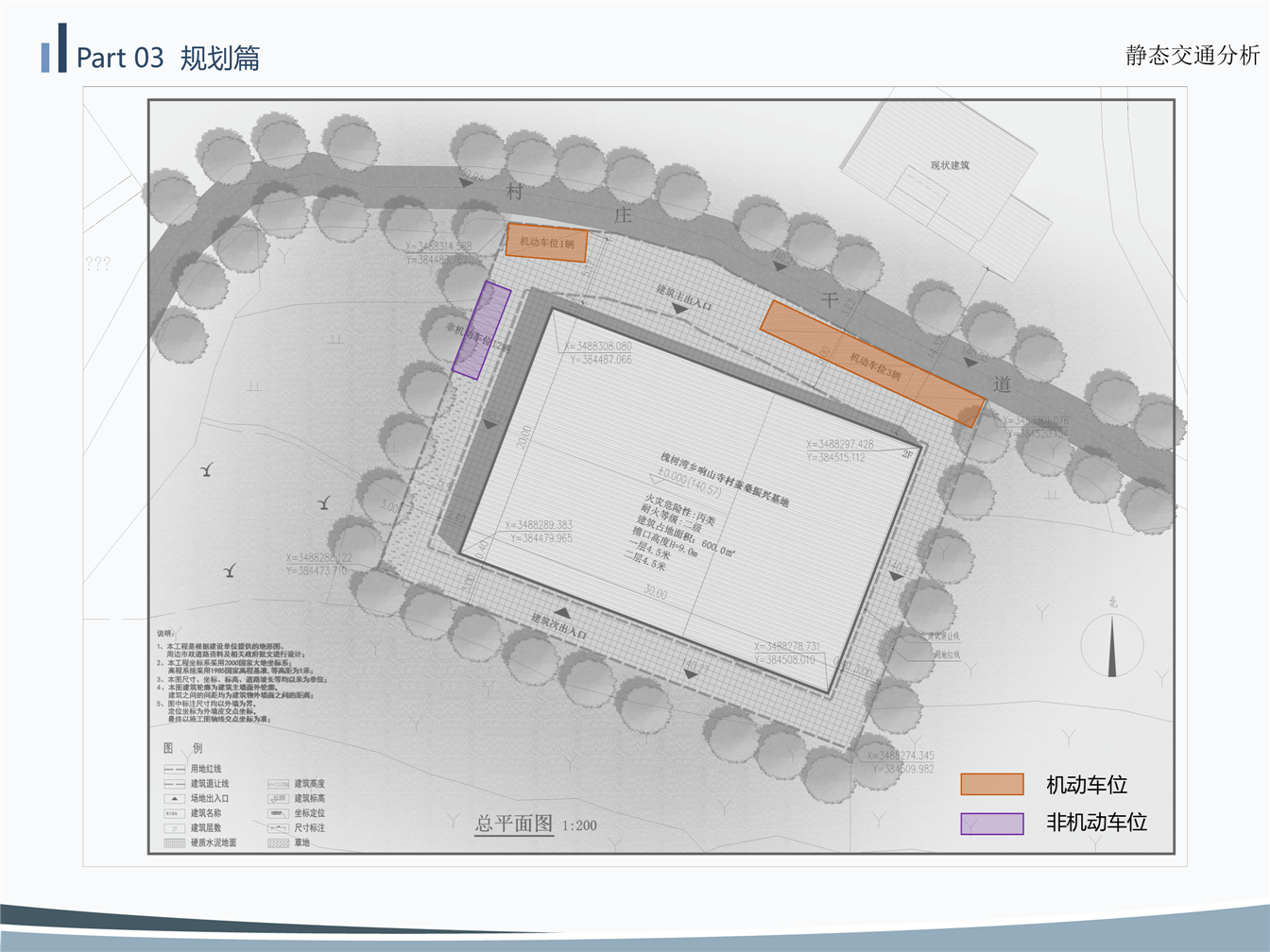Click the '檐口高度H=9.0m' text line
Image resolution: width=1270 pixels, height=952 pixels.
coord(665,541)
